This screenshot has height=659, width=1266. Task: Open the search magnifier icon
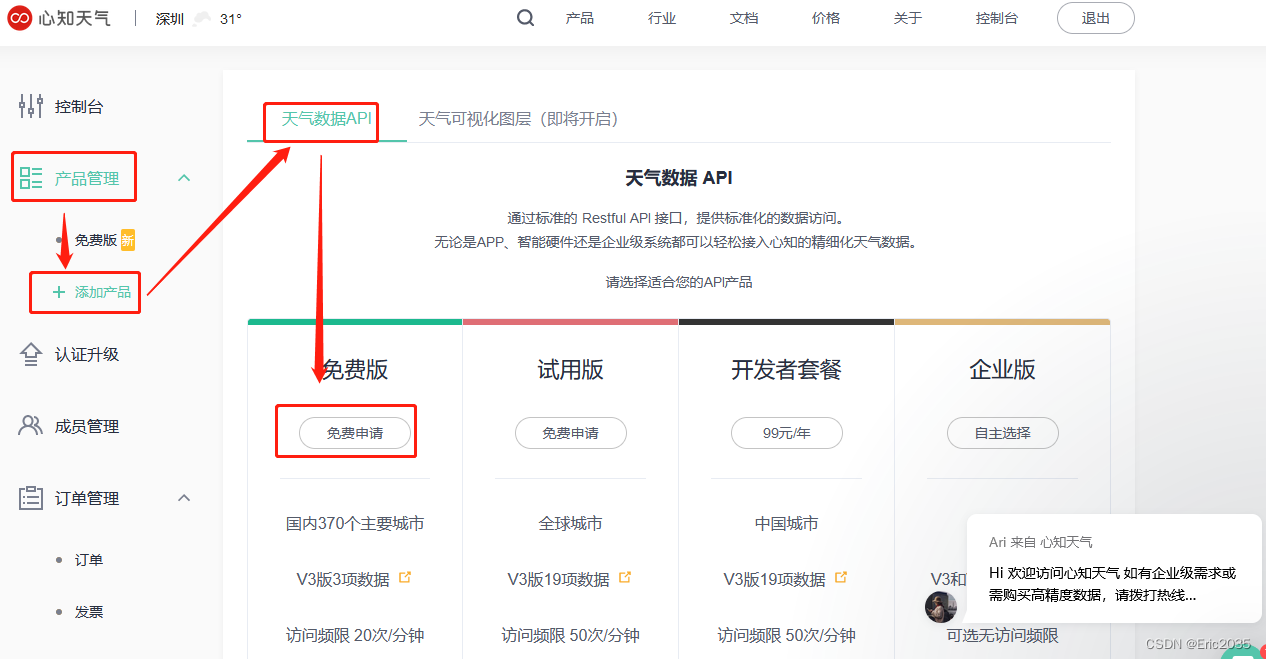tap(525, 18)
